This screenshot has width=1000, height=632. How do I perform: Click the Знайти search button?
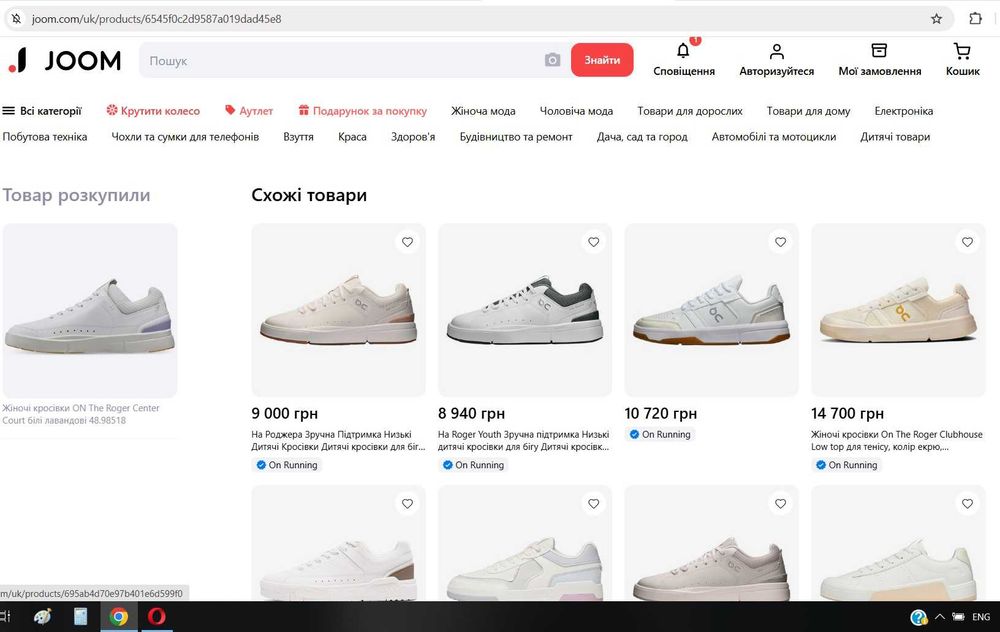(602, 60)
